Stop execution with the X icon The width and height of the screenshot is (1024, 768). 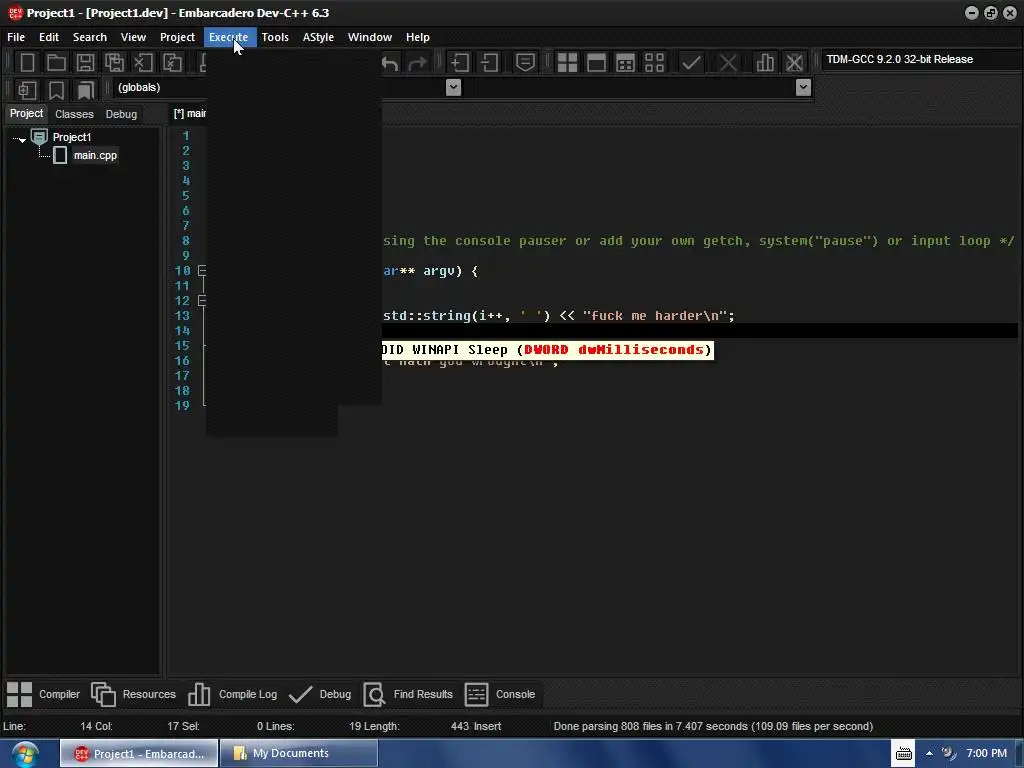click(728, 63)
